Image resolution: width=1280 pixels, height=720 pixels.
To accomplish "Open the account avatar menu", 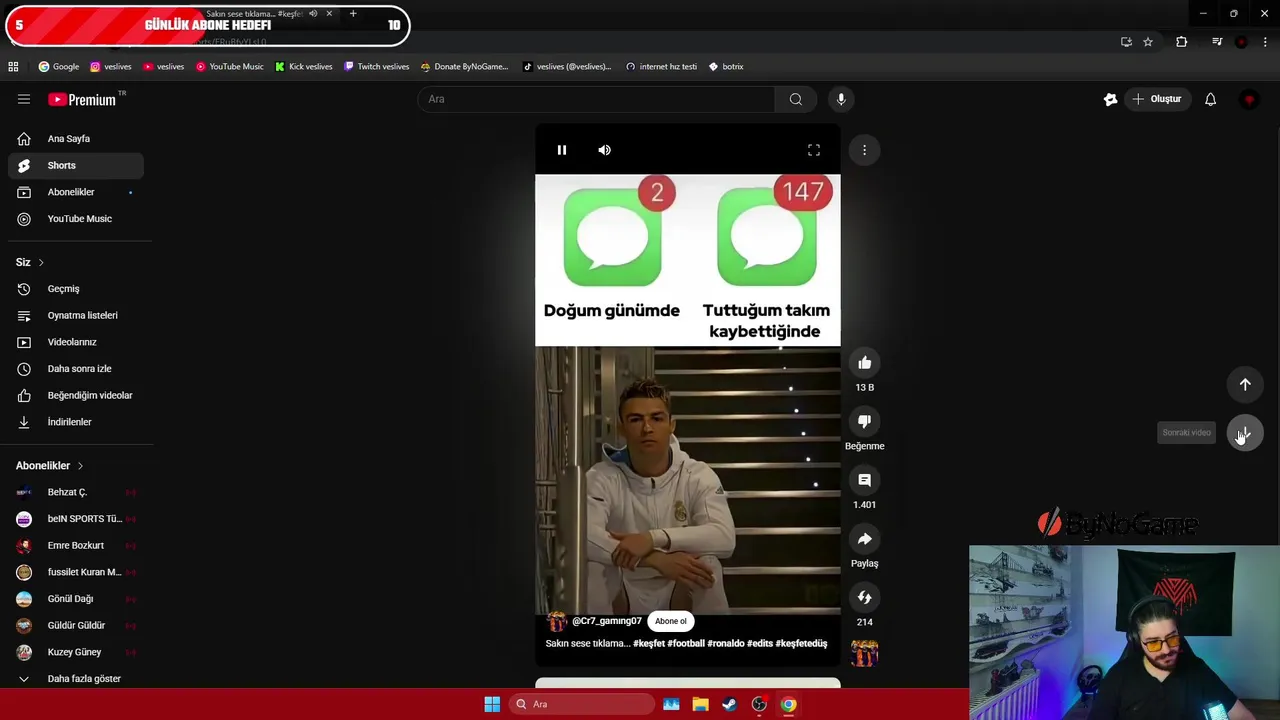I will point(1249,99).
